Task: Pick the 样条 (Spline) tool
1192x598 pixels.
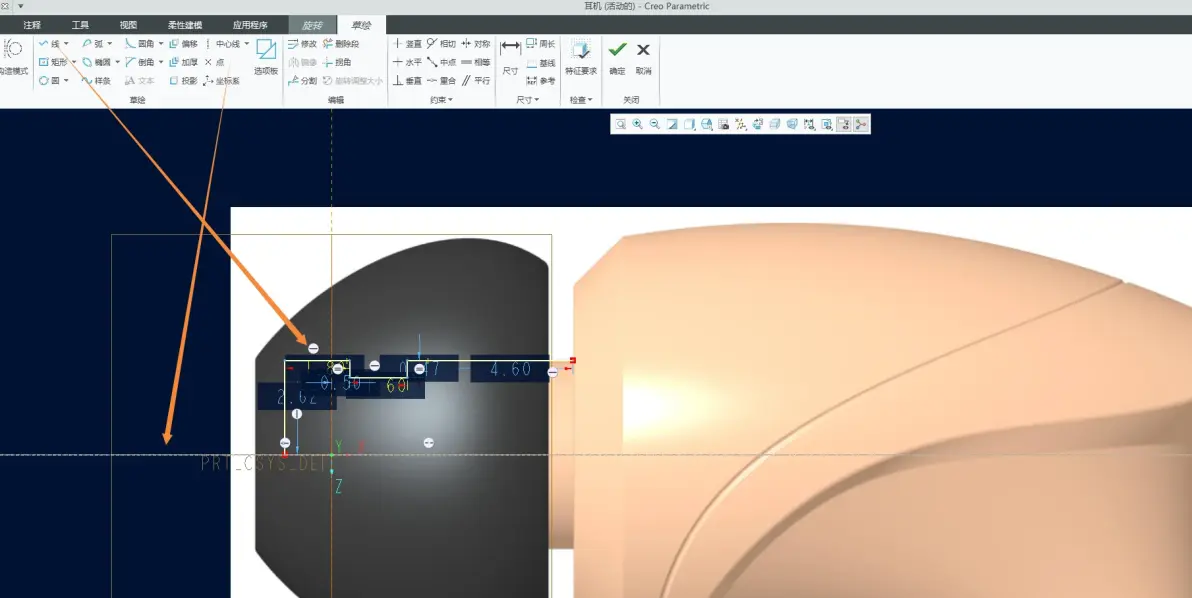Action: tap(96, 81)
